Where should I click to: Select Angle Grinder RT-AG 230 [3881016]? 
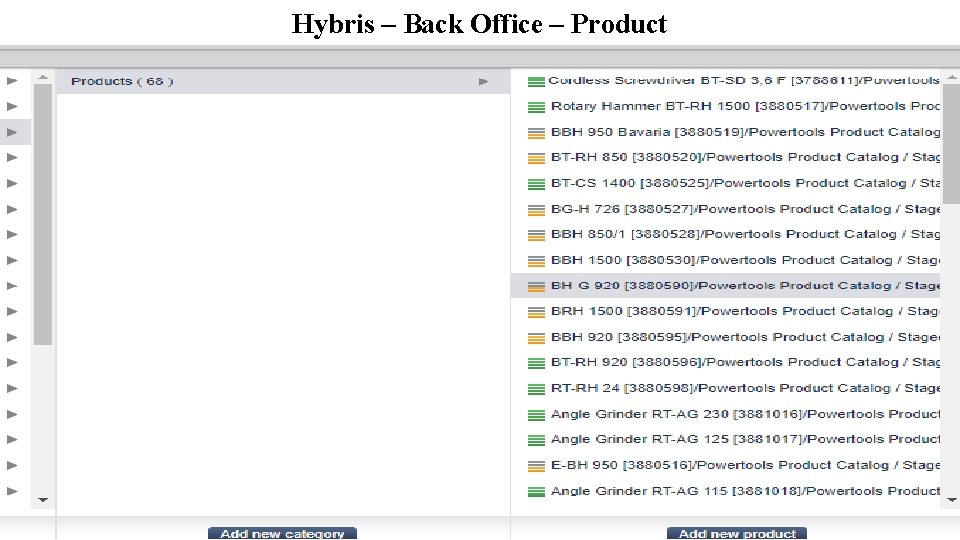coord(726,414)
